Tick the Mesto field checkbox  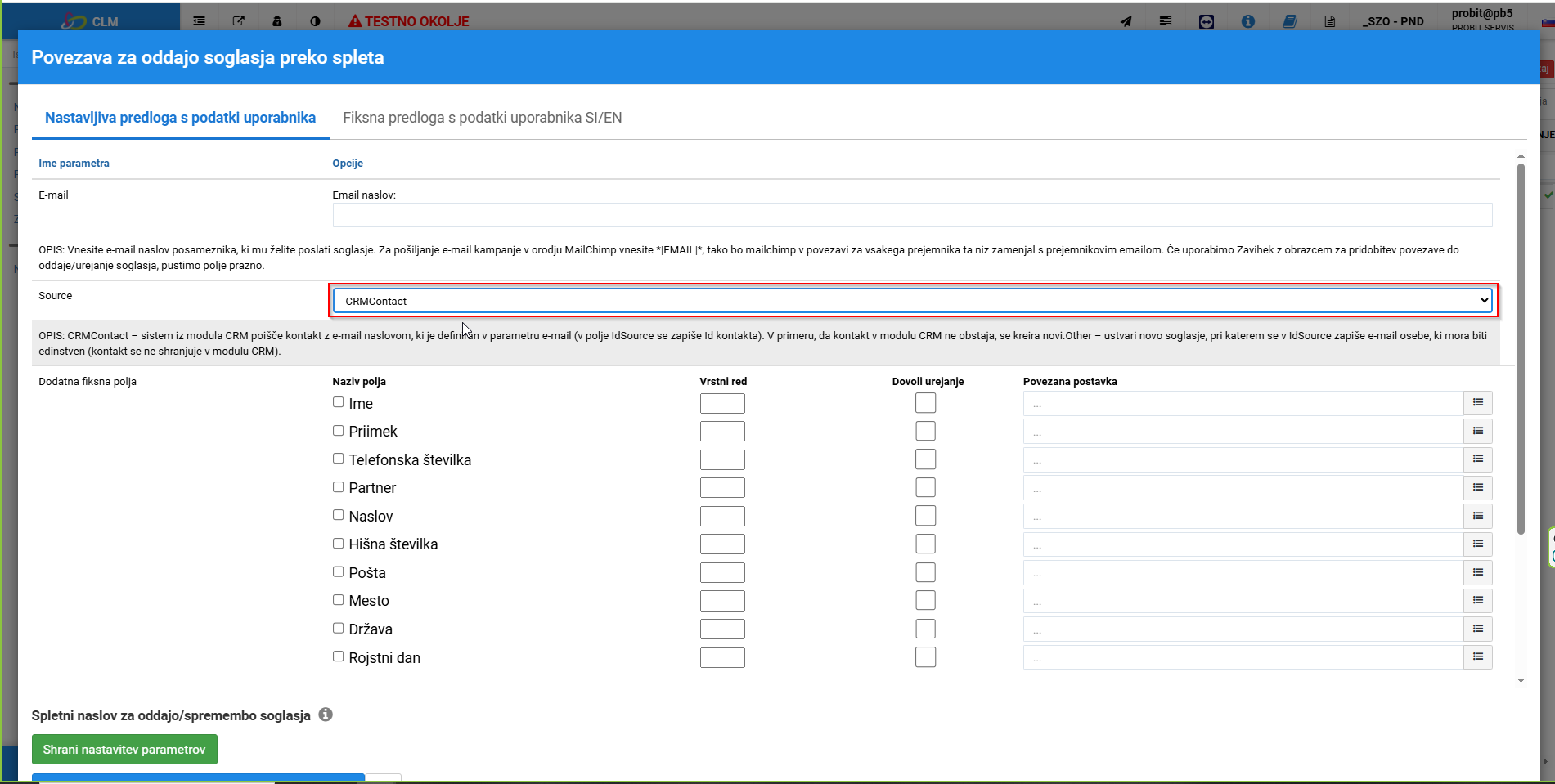[338, 600]
